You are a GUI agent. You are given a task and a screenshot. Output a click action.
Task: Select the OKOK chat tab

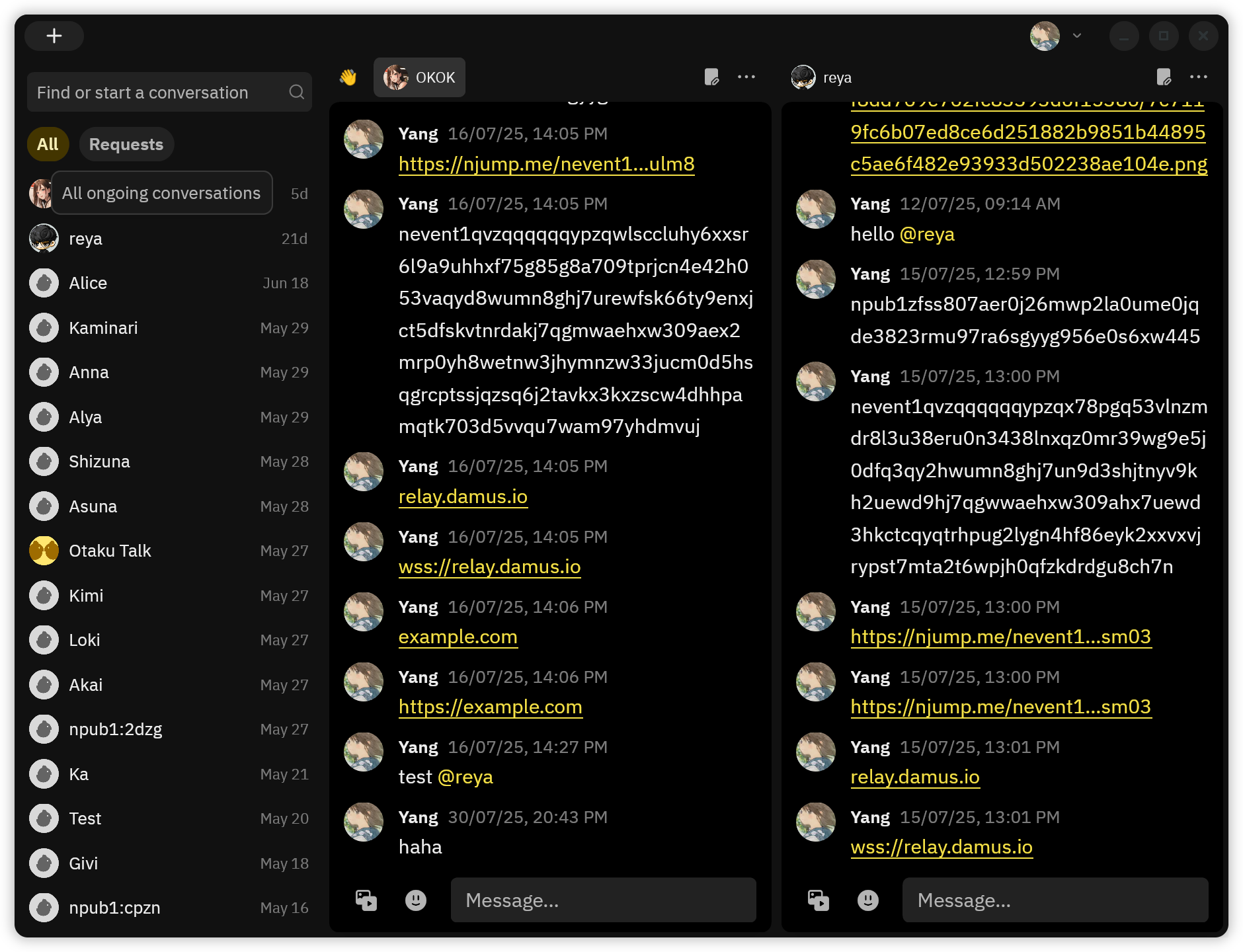point(420,78)
